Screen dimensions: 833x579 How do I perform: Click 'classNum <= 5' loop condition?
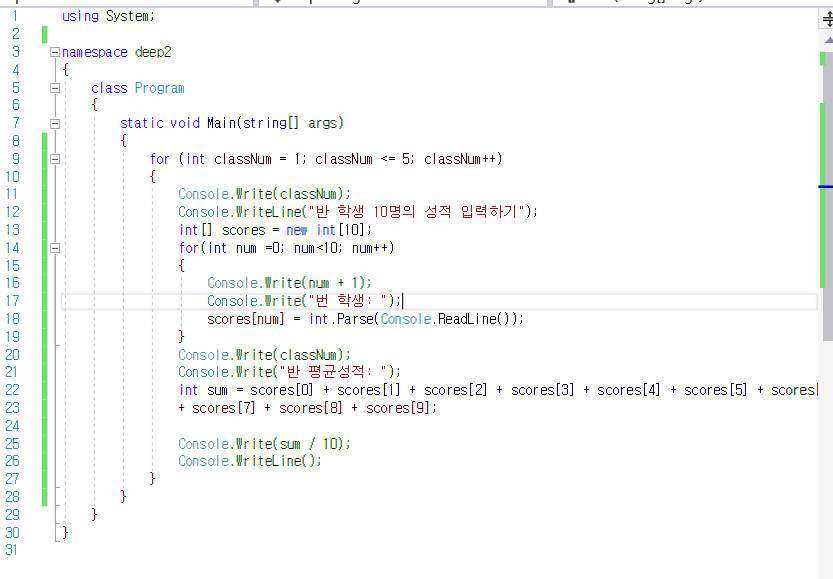pyautogui.click(x=361, y=159)
